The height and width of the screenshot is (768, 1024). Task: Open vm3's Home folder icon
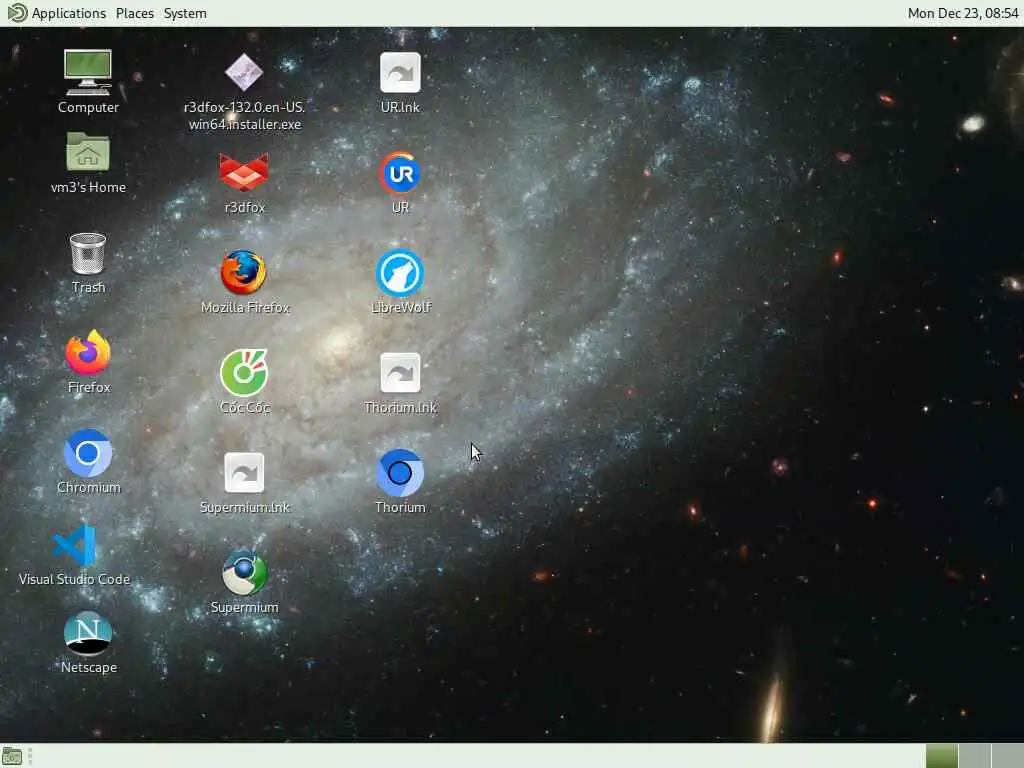point(88,152)
